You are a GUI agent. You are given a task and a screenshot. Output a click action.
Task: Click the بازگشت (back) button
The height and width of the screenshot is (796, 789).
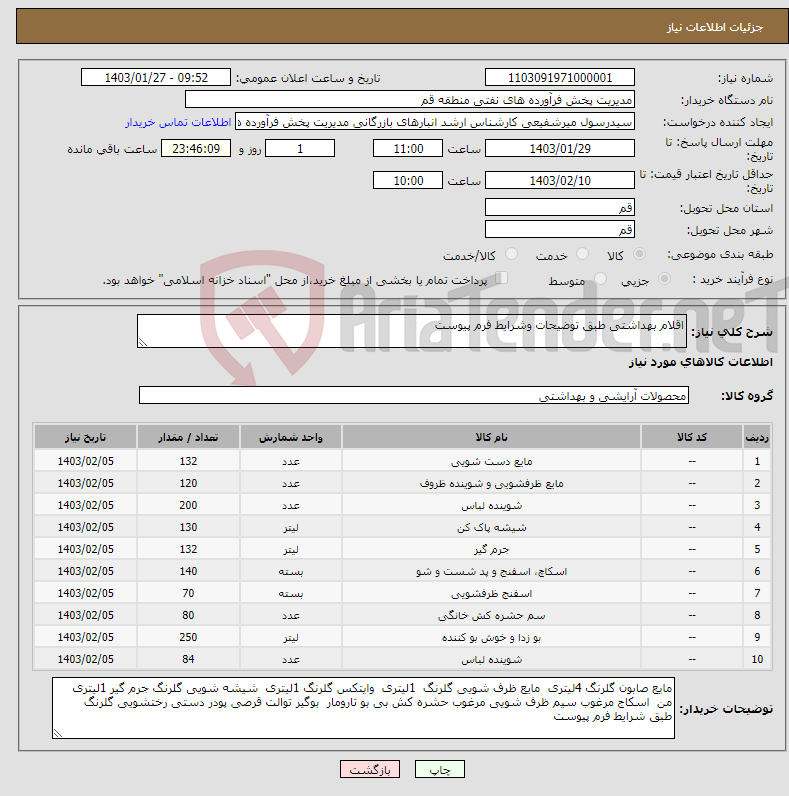(370, 770)
